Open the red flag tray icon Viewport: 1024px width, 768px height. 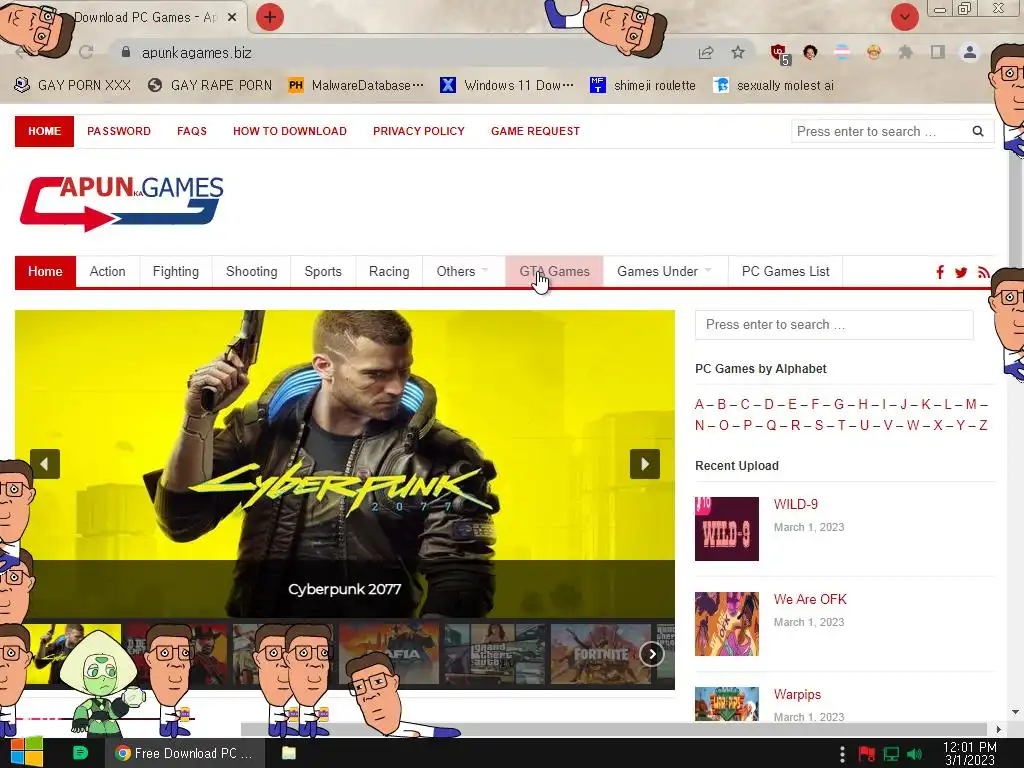click(x=867, y=754)
